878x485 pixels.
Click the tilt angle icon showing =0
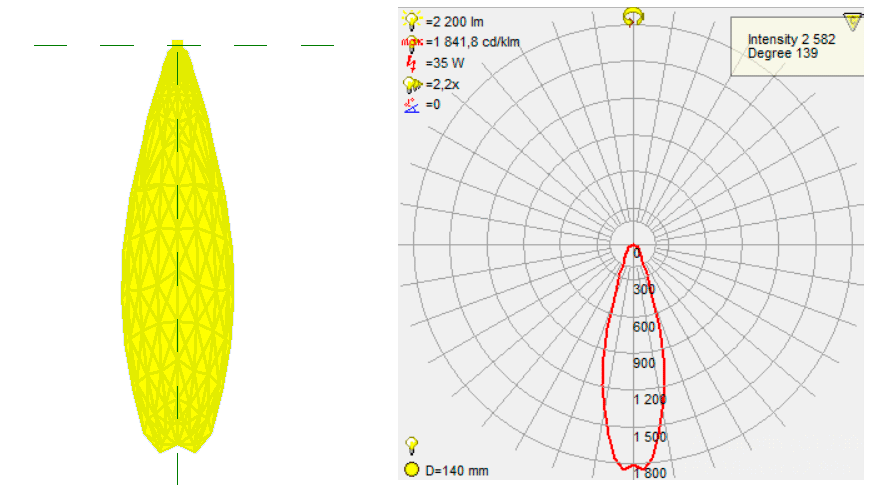(412, 105)
